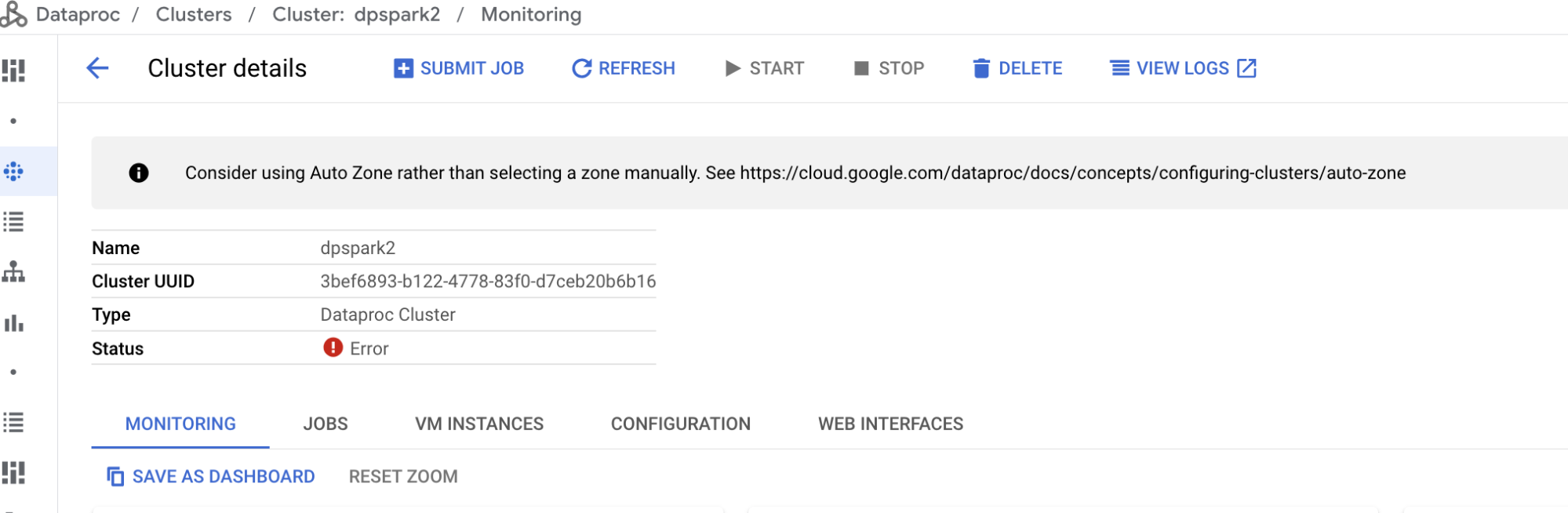Click the Name row label

(115, 248)
